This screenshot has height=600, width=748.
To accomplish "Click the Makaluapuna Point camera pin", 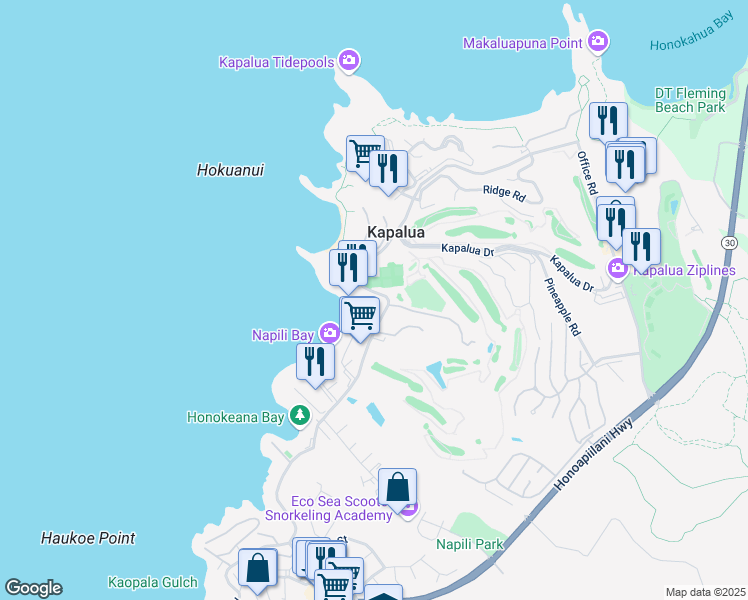I will tap(597, 41).
